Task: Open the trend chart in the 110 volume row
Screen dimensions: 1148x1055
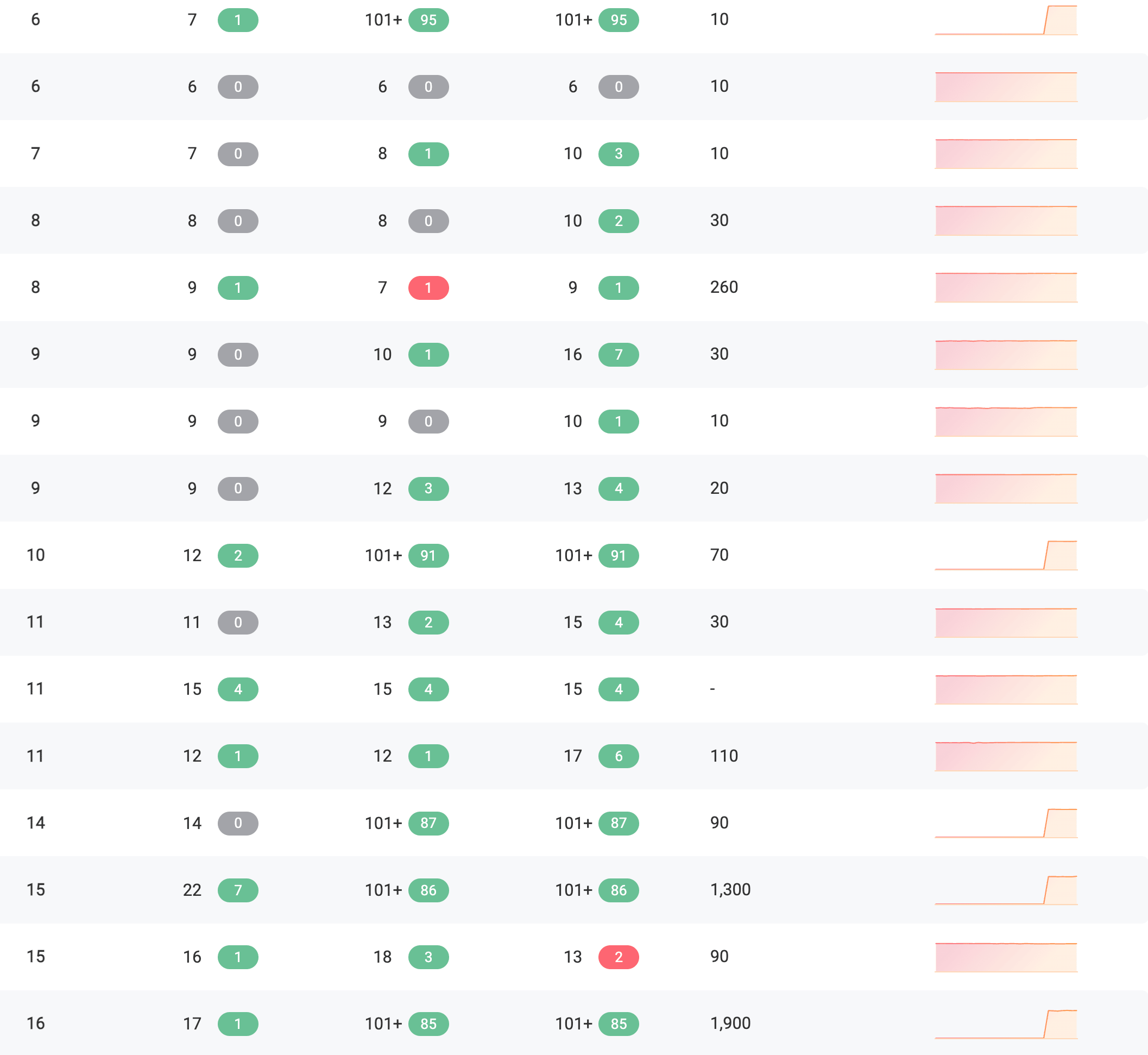Action: 1006,756
